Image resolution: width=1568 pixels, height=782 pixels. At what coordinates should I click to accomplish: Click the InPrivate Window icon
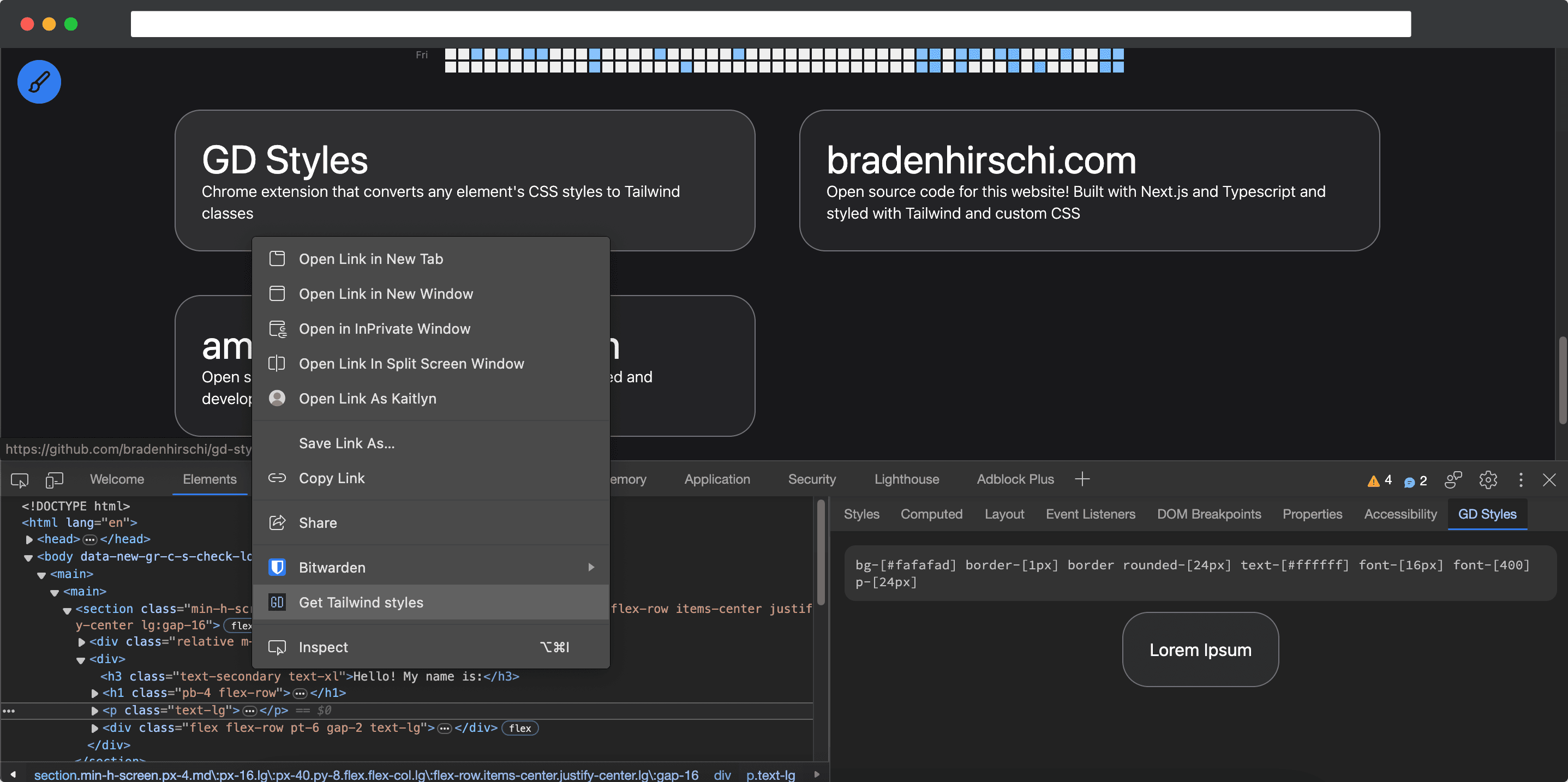(278, 329)
